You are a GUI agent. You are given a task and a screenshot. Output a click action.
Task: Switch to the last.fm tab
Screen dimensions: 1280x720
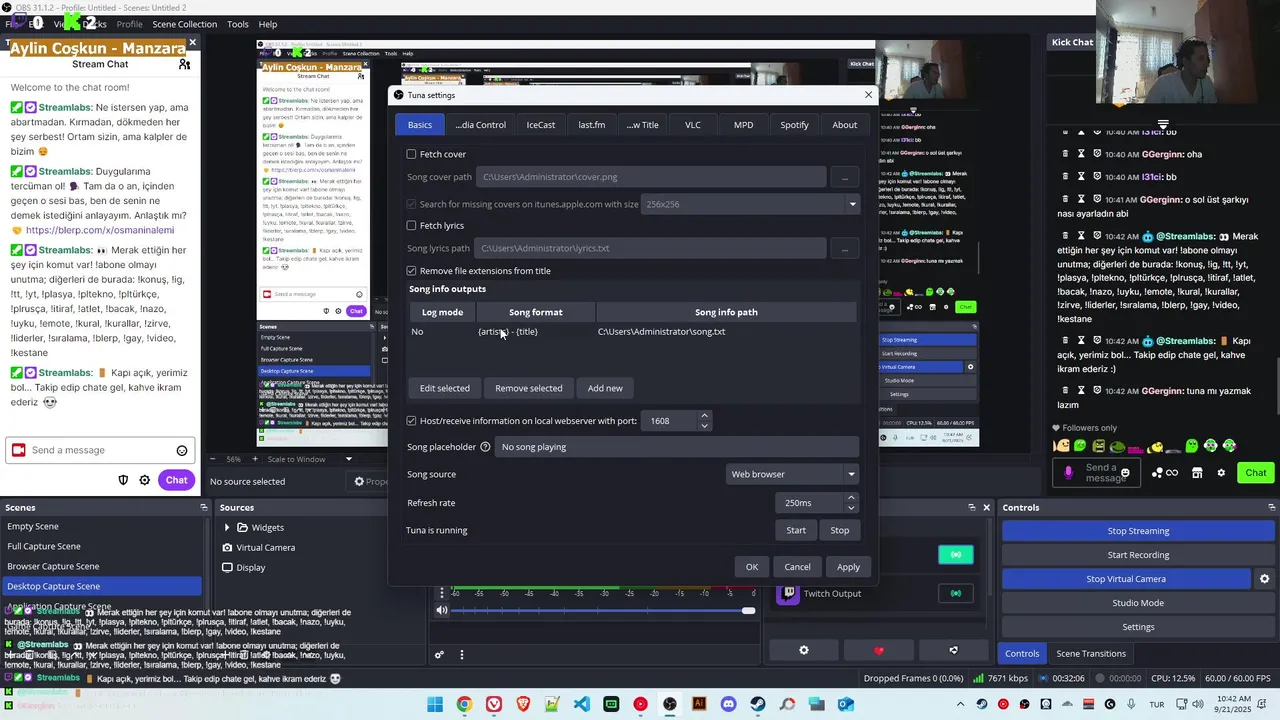(592, 125)
